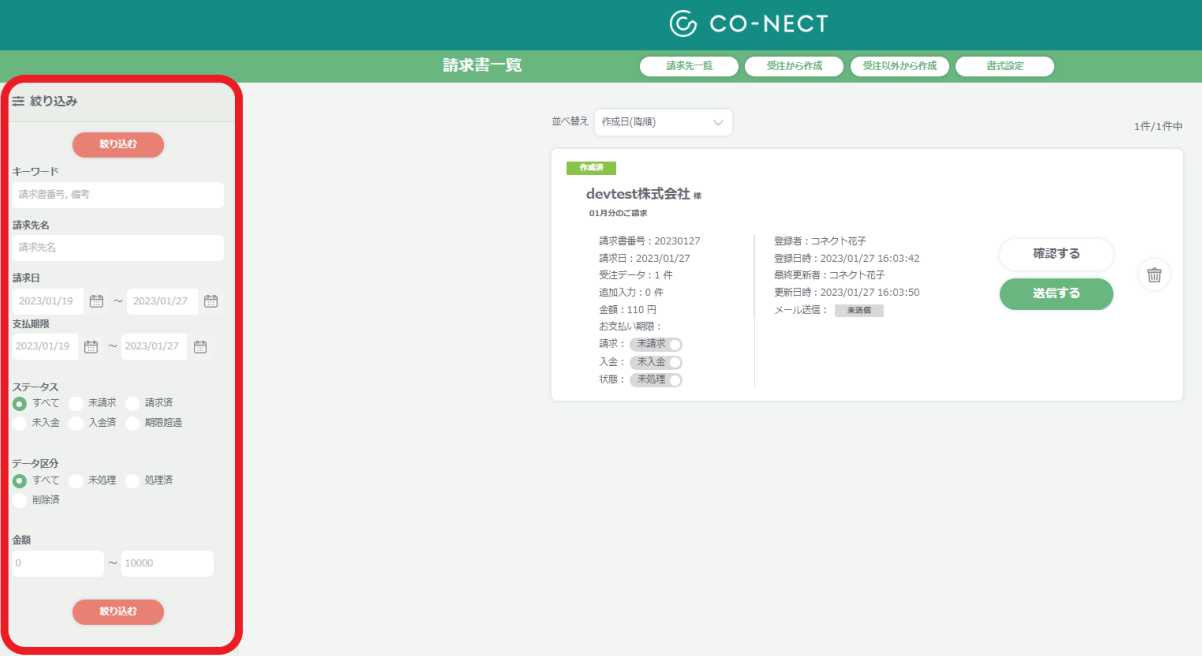Toggle the 請求 未請求 switch
This screenshot has width=1202, height=656.
tap(656, 344)
